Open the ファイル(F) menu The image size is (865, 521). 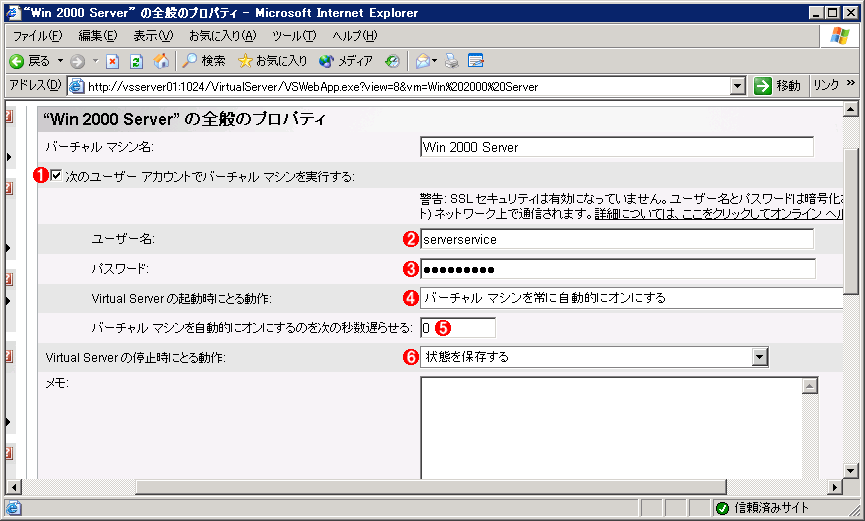point(37,36)
